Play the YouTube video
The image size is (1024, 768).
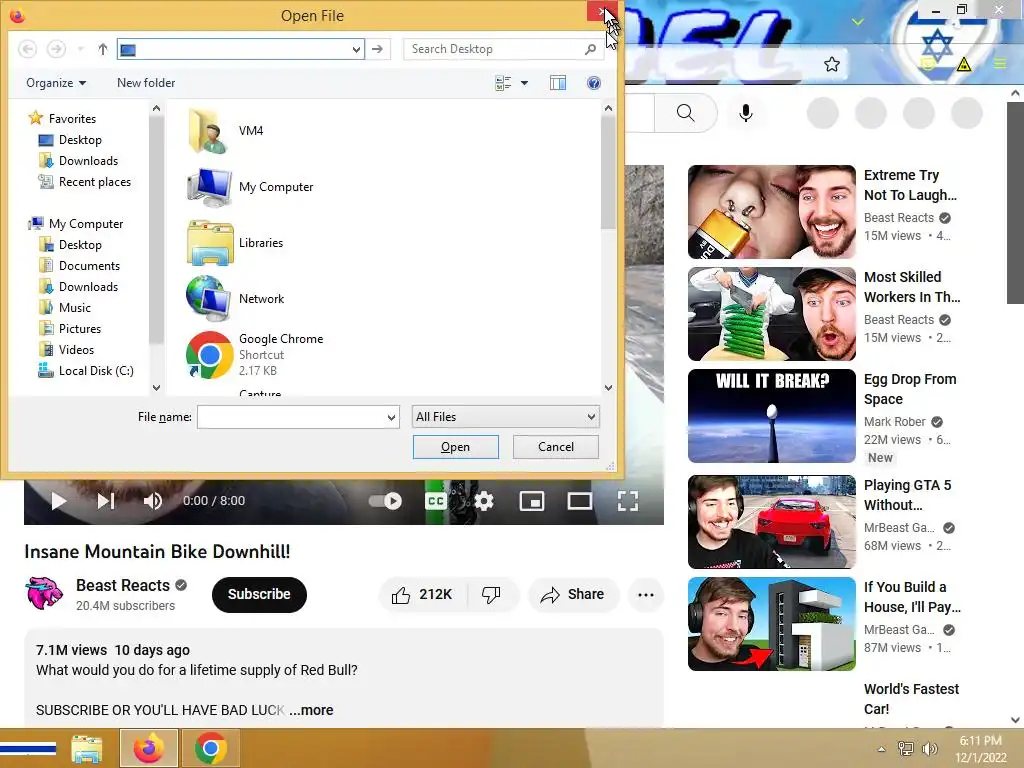coord(58,501)
